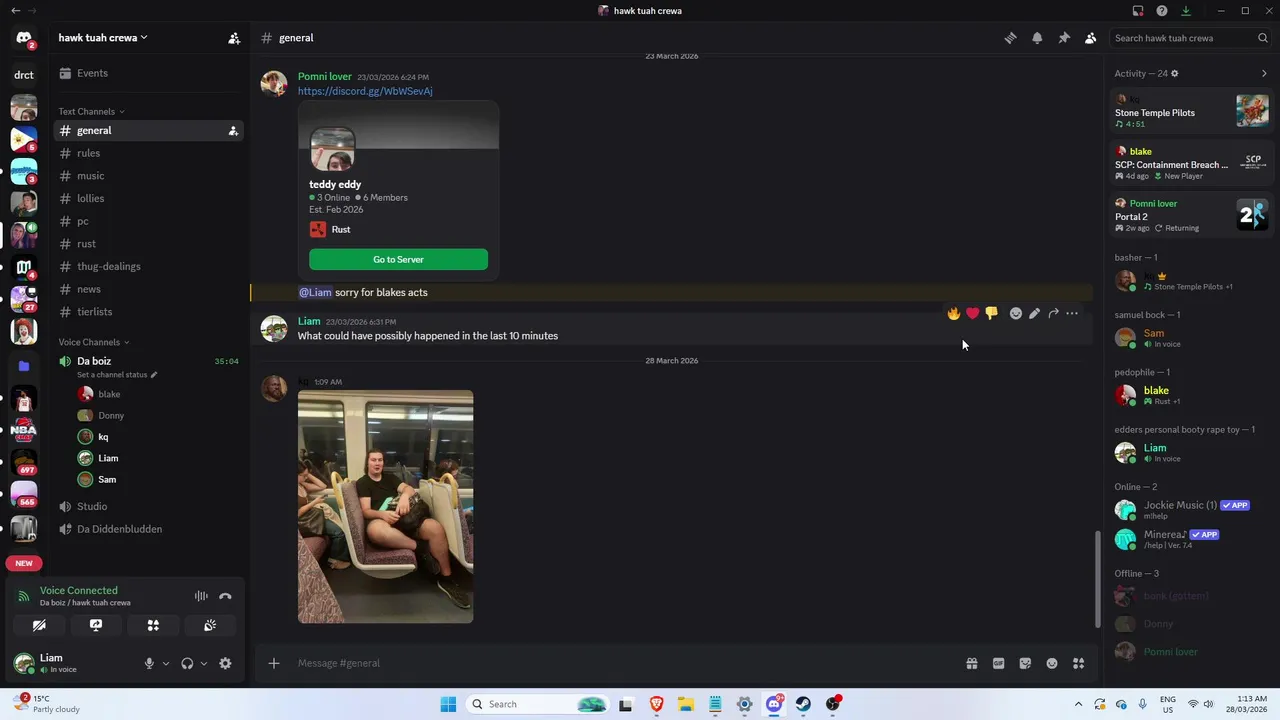This screenshot has width=1280, height=720.
Task: Forward Liam's message
Action: click(x=1053, y=313)
